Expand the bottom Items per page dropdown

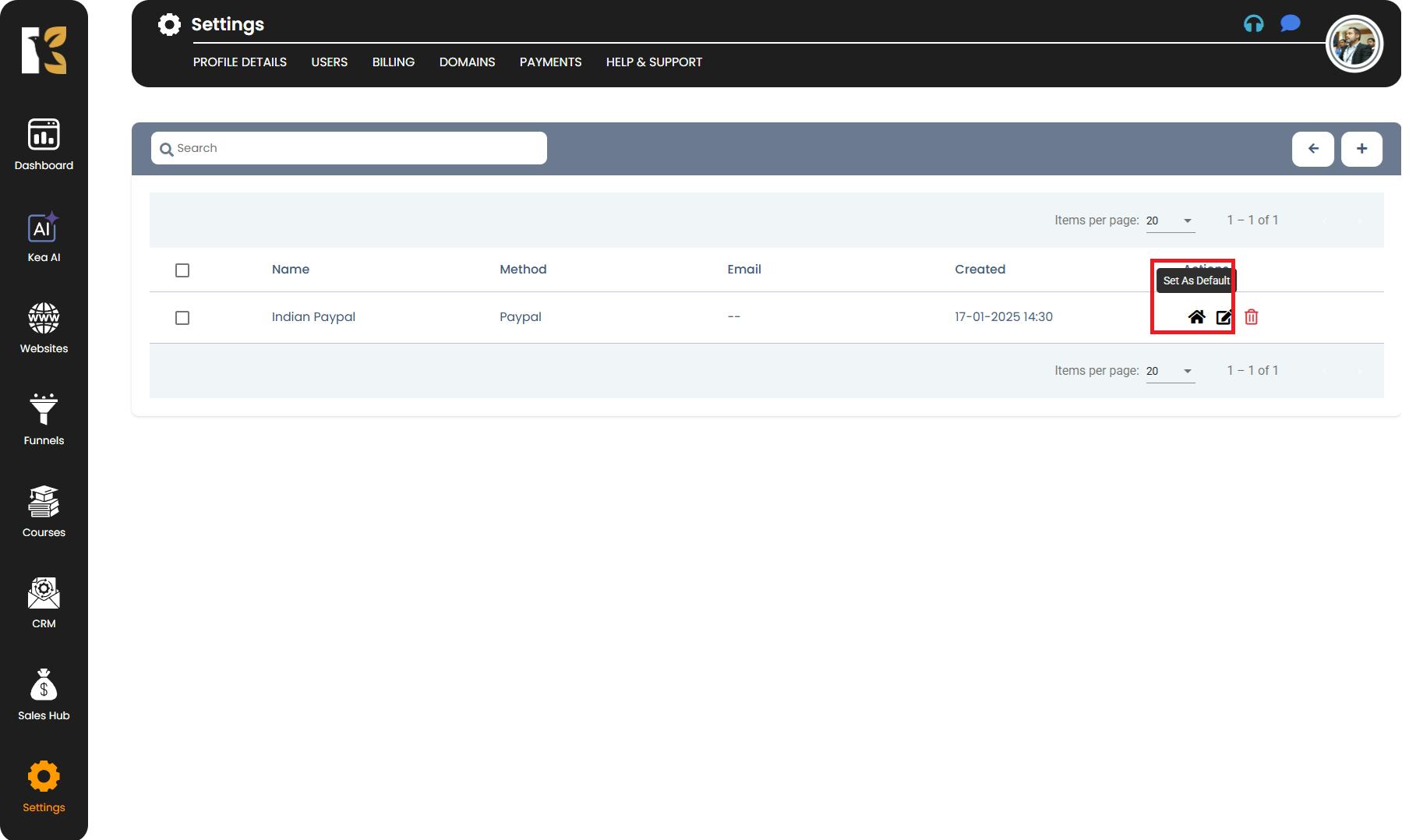[1171, 371]
